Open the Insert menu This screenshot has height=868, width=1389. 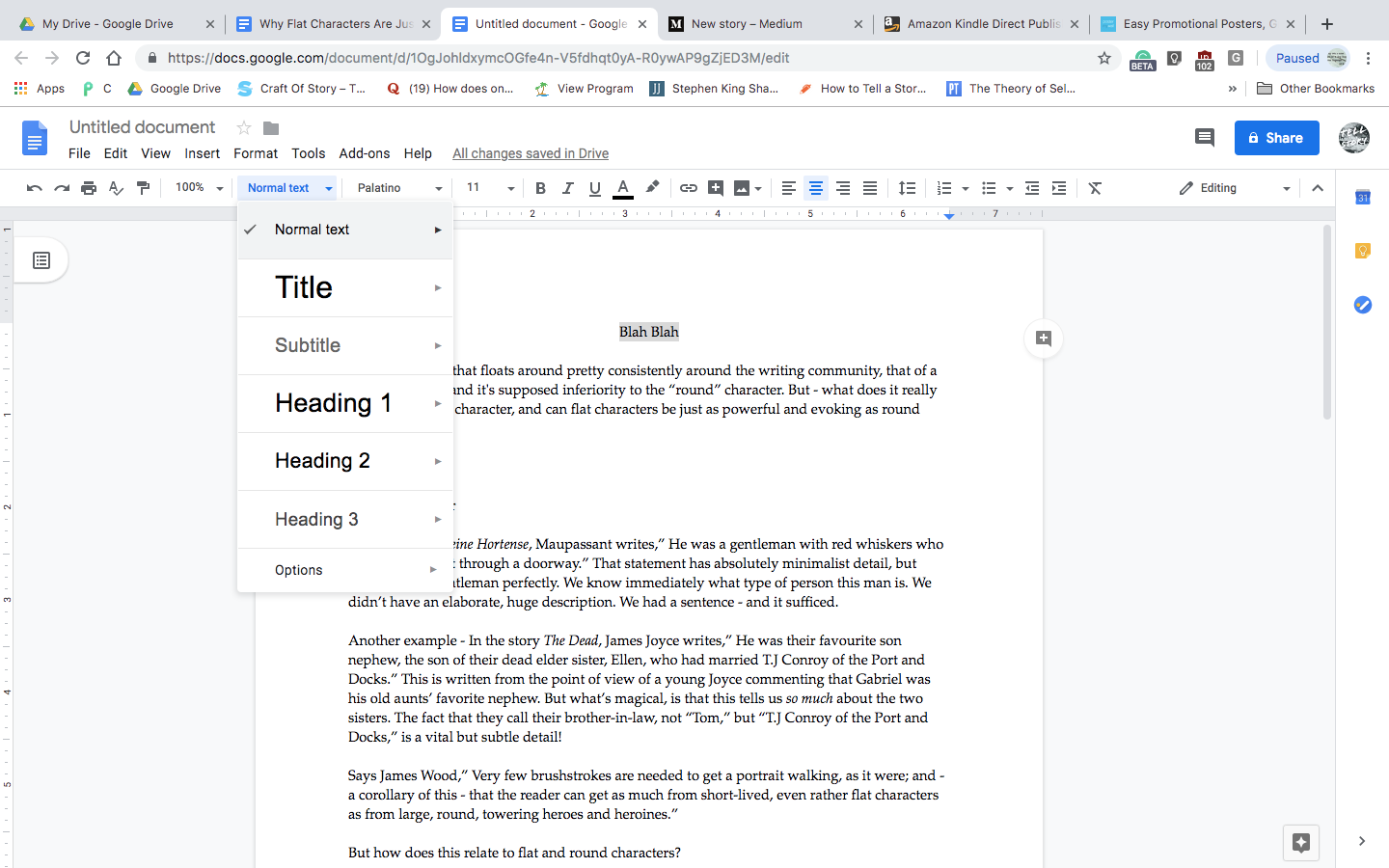202,152
